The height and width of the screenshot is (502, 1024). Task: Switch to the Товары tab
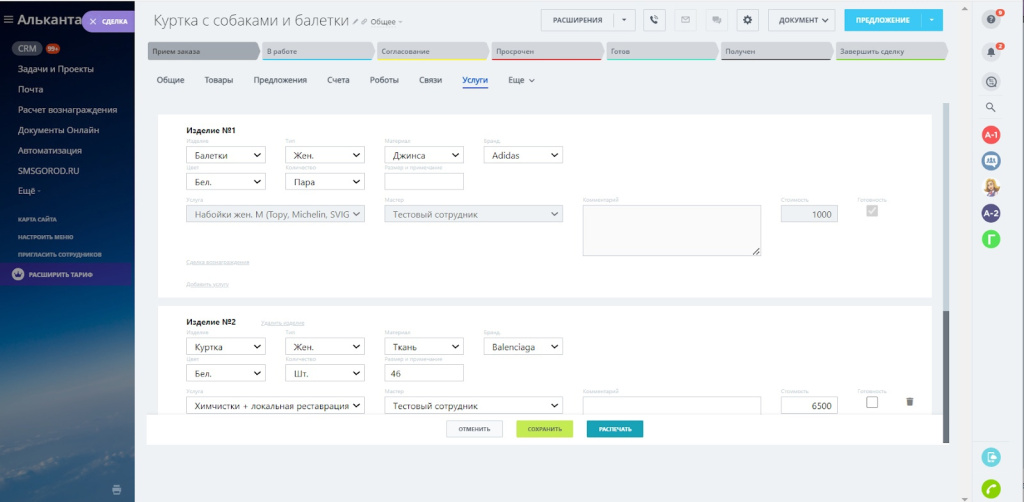coord(219,80)
